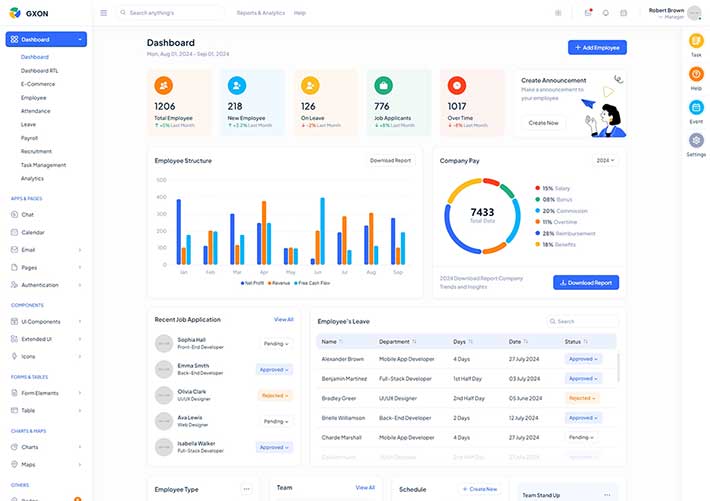Toggle the sidebar with hamburger menu
Screen dimensions: 710x501
pyautogui.click(x=104, y=13)
